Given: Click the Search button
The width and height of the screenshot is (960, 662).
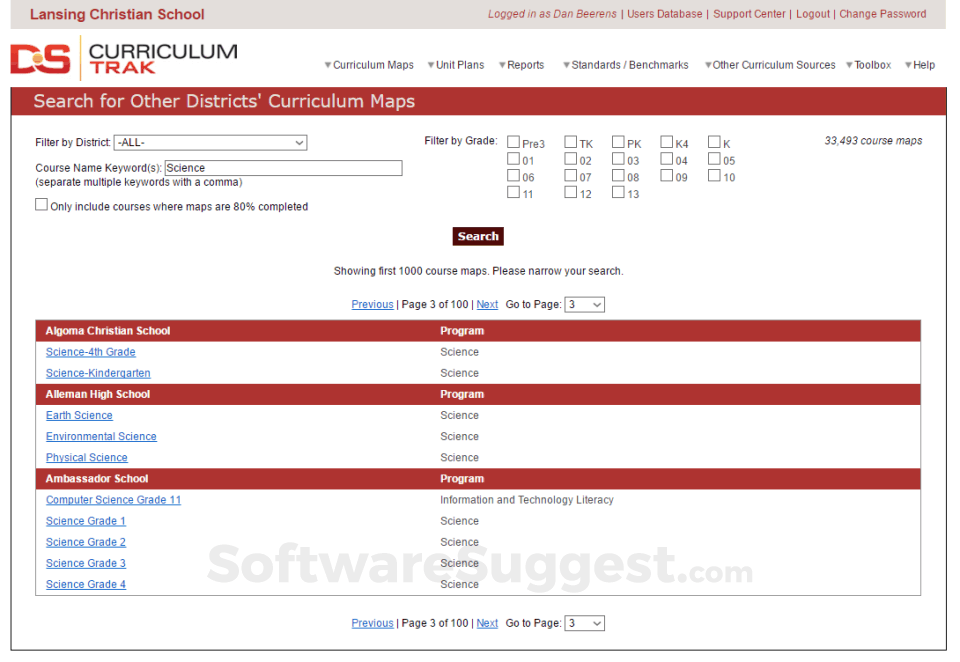Looking at the screenshot, I should 477,236.
